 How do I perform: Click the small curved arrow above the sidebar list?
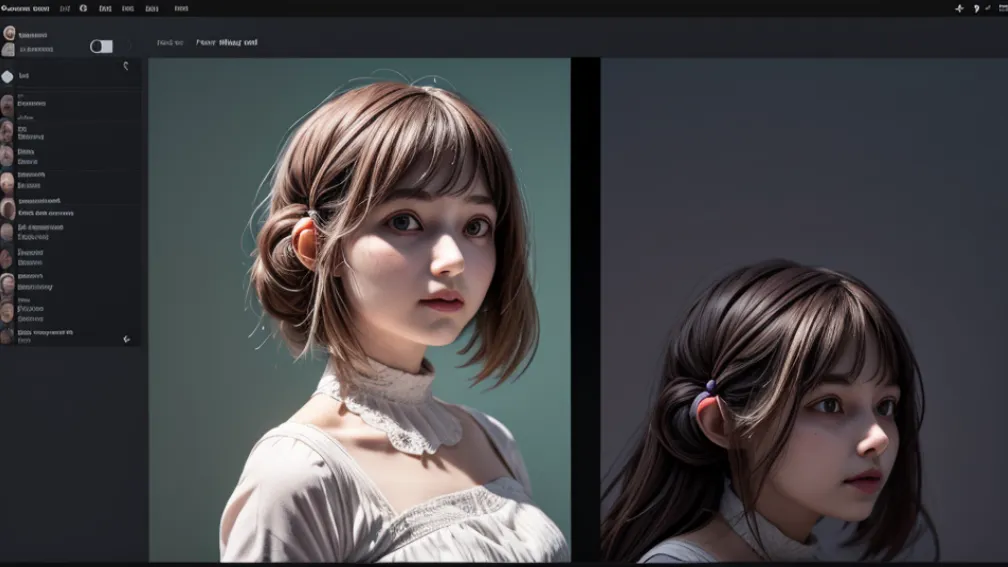[x=126, y=66]
